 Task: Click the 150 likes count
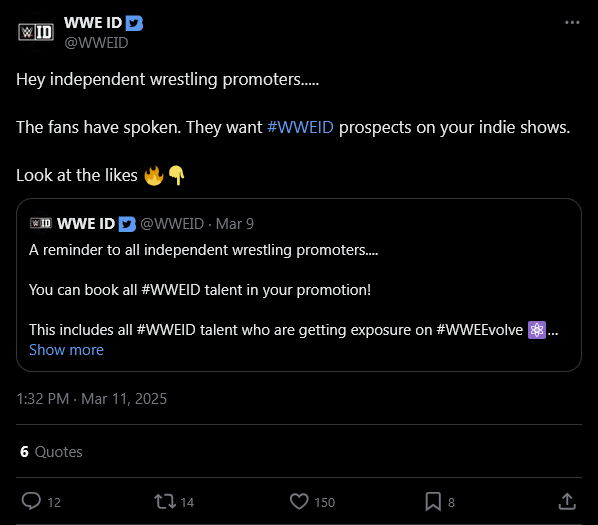click(325, 503)
